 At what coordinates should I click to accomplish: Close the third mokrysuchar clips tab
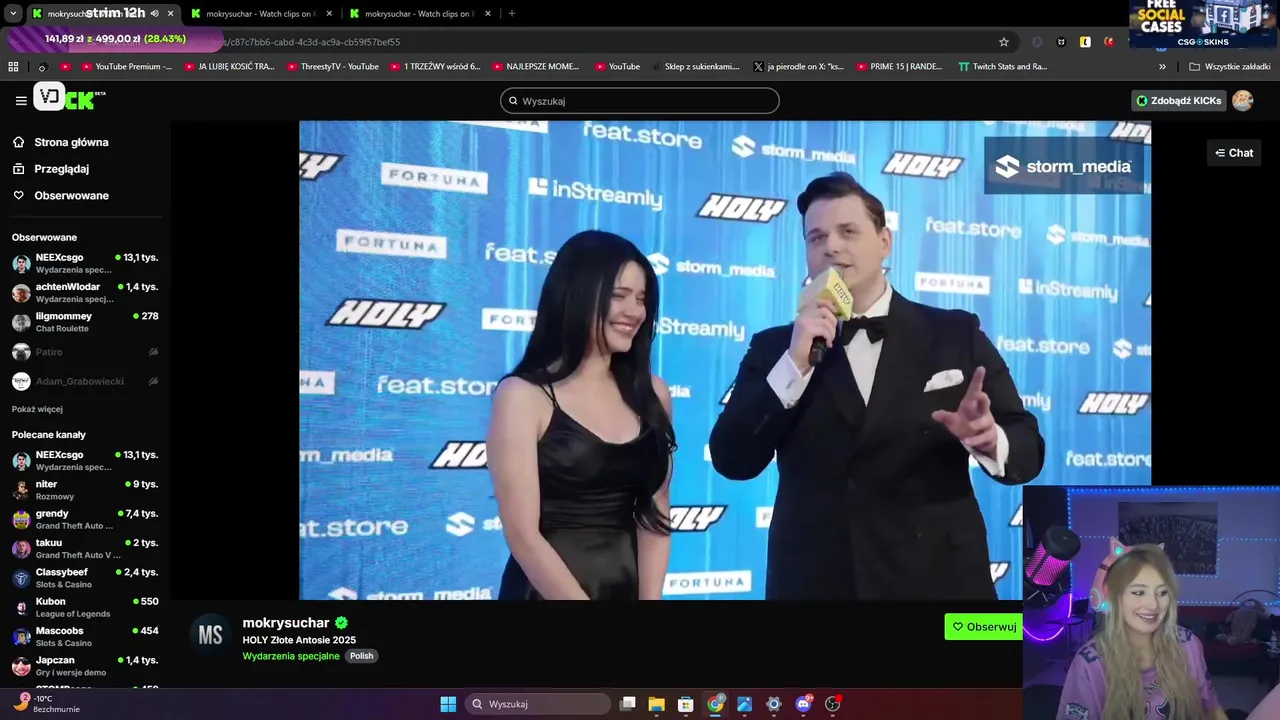(x=488, y=14)
